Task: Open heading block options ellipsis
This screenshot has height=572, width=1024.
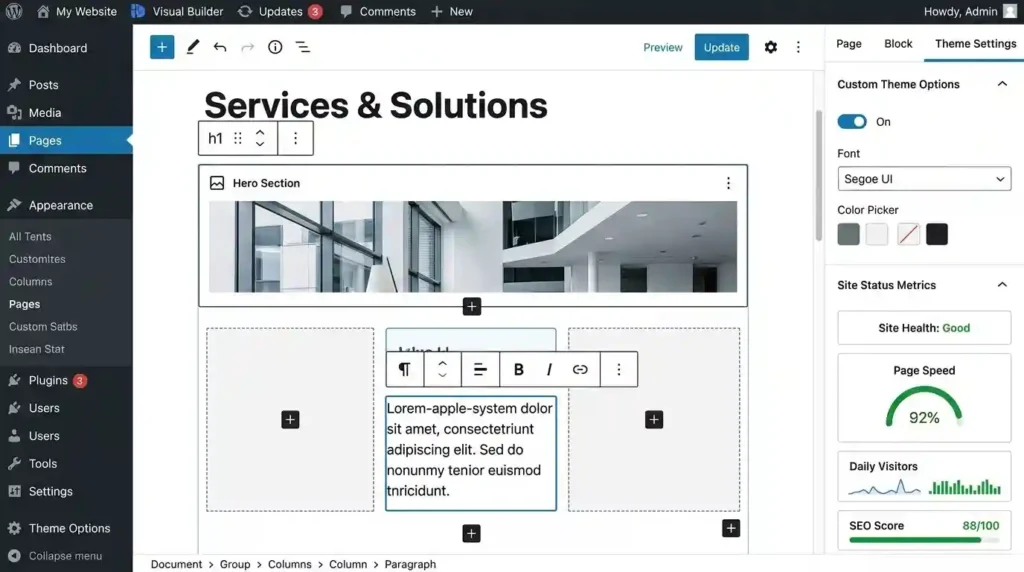Action: (x=295, y=138)
